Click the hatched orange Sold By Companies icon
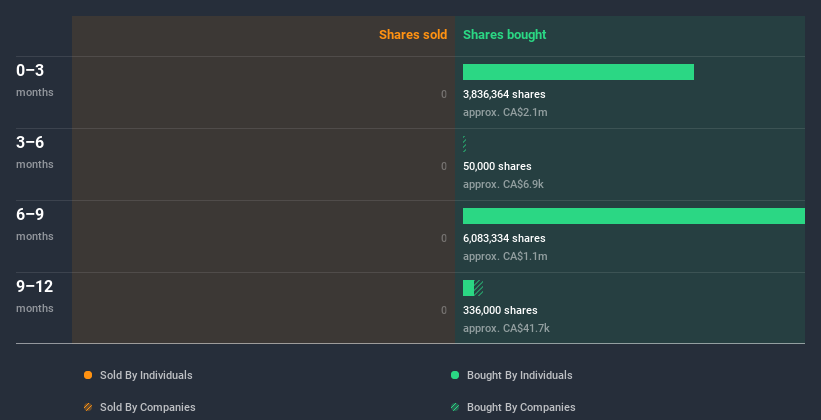The image size is (821, 420). 88,407
